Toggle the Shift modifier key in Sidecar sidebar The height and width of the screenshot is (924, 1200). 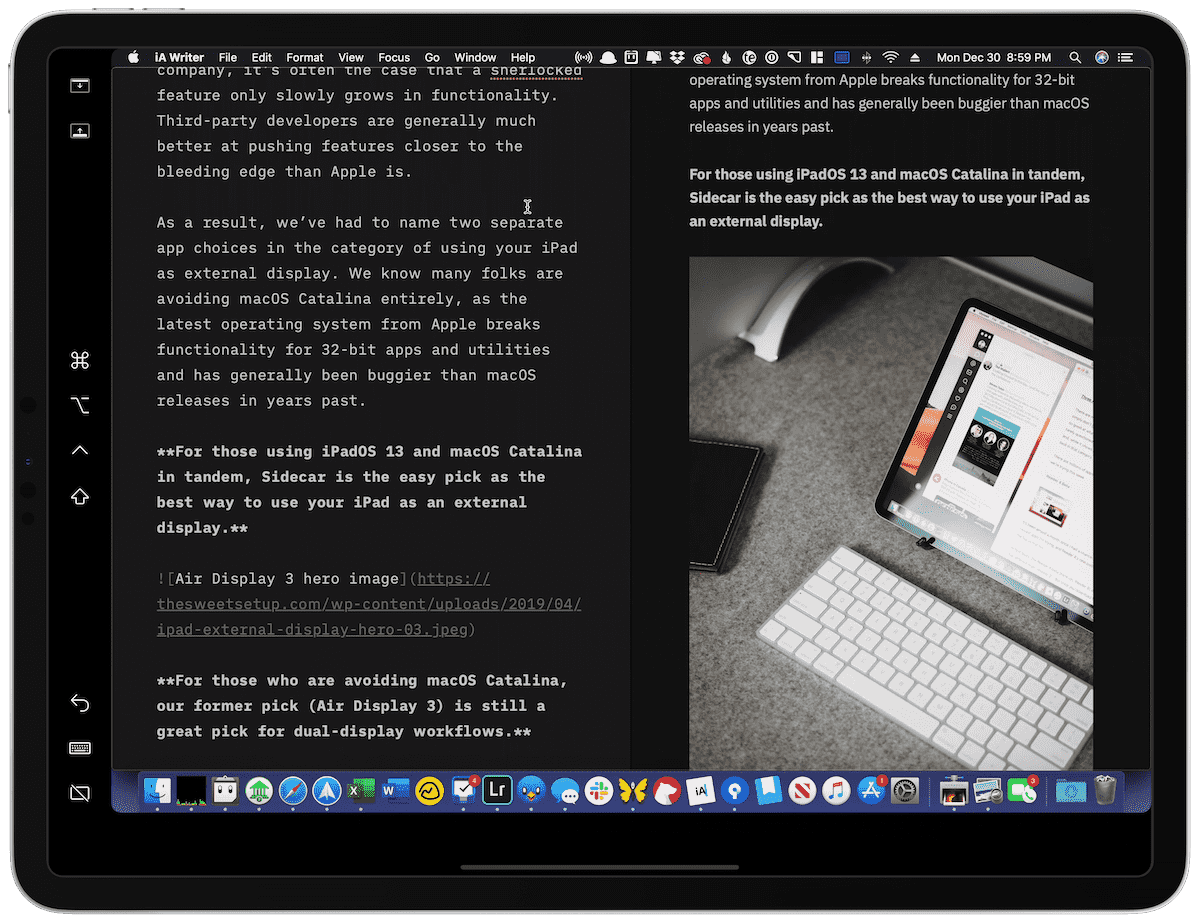tap(80, 497)
